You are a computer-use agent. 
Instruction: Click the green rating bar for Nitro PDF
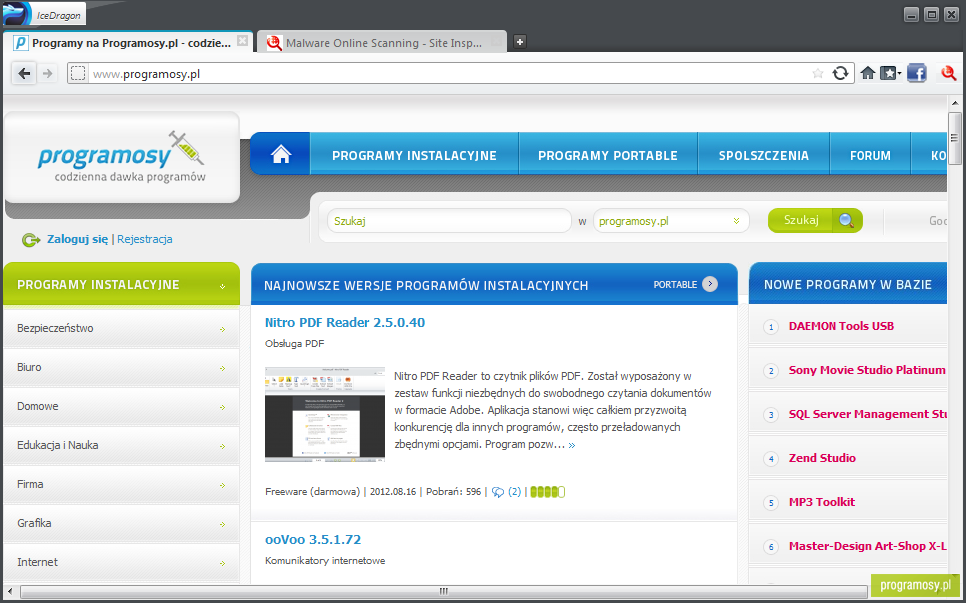(547, 492)
